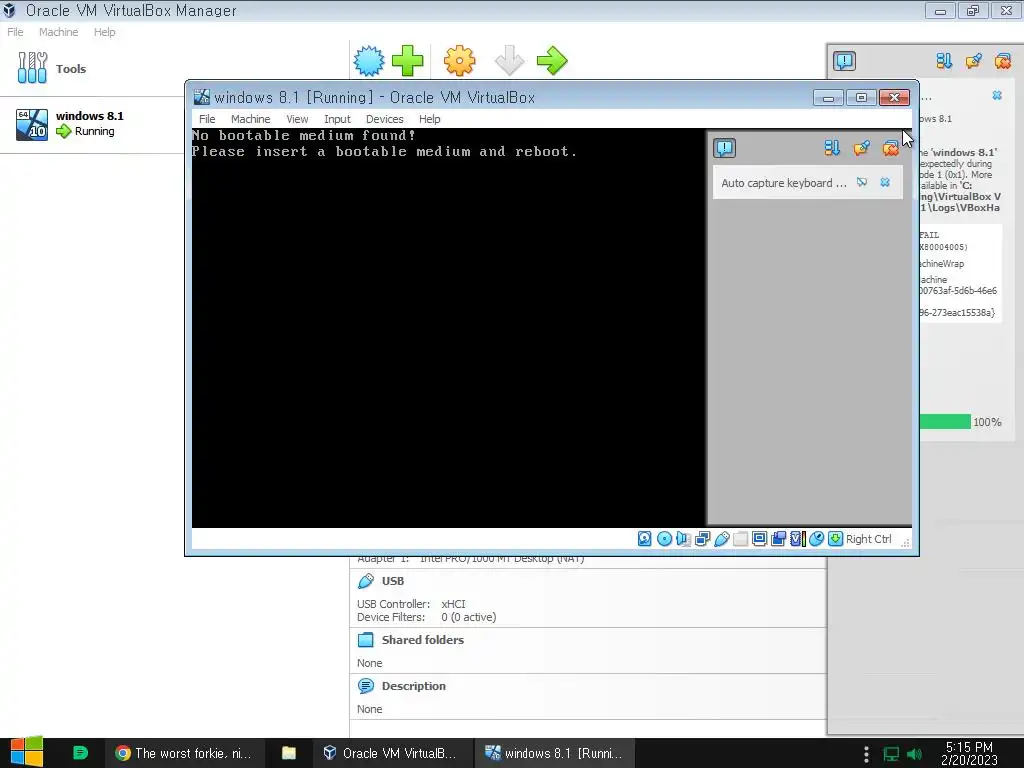The height and width of the screenshot is (768, 1024).
Task: Open the taskbar clock 5:15 PM
Action: pyautogui.click(x=969, y=753)
